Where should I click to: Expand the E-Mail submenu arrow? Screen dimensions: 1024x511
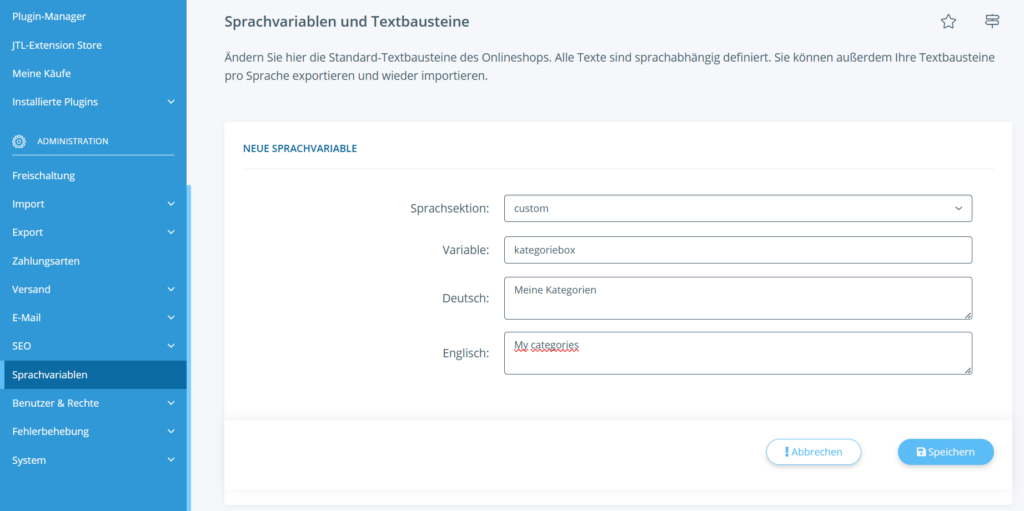point(171,318)
